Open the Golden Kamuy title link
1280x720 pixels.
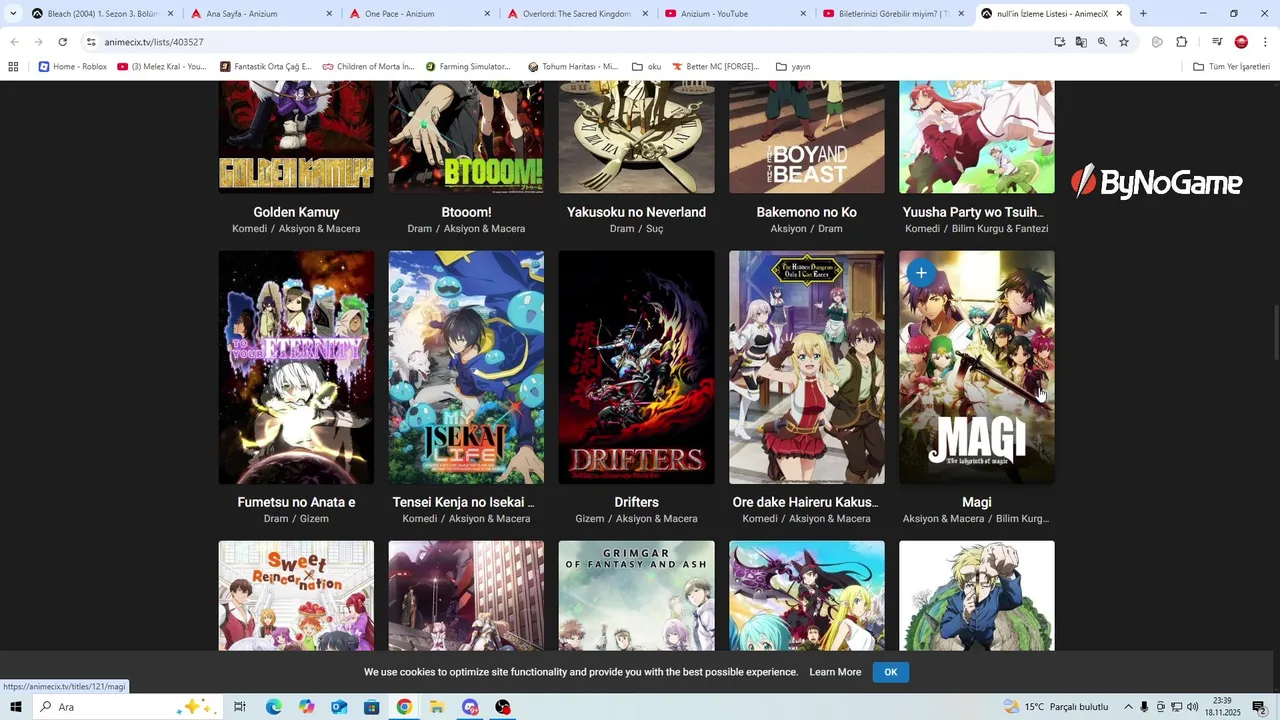[296, 212]
